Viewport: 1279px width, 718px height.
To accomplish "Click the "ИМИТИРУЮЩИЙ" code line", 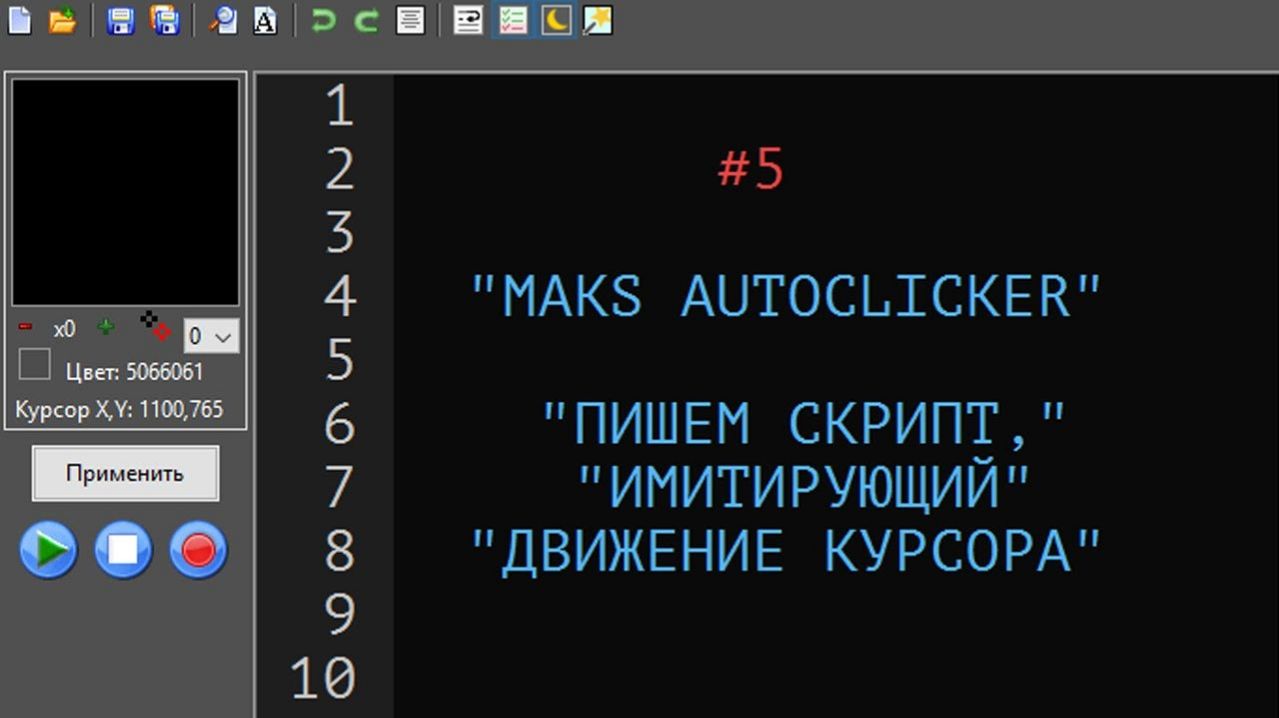I will point(804,487).
